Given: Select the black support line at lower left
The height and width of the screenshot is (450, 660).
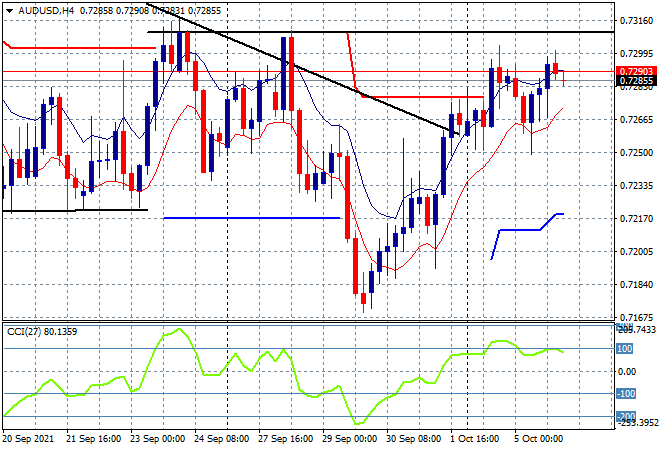Looking at the screenshot, I should pyautogui.click(x=75, y=210).
